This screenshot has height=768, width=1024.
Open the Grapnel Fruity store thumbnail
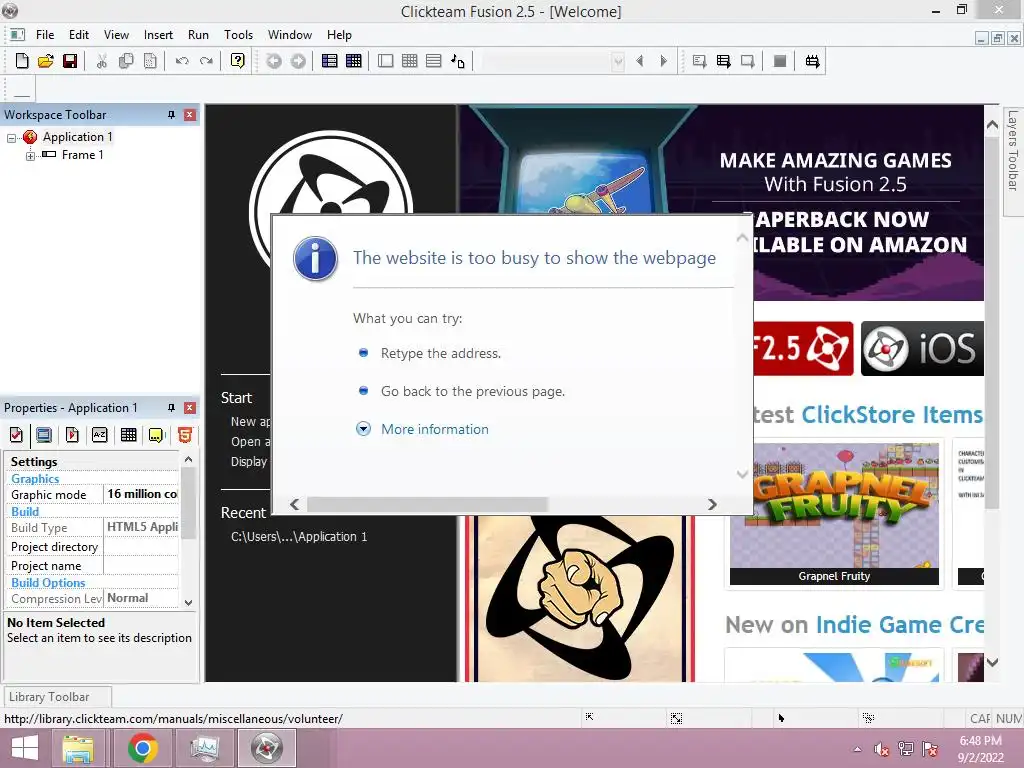click(x=834, y=513)
